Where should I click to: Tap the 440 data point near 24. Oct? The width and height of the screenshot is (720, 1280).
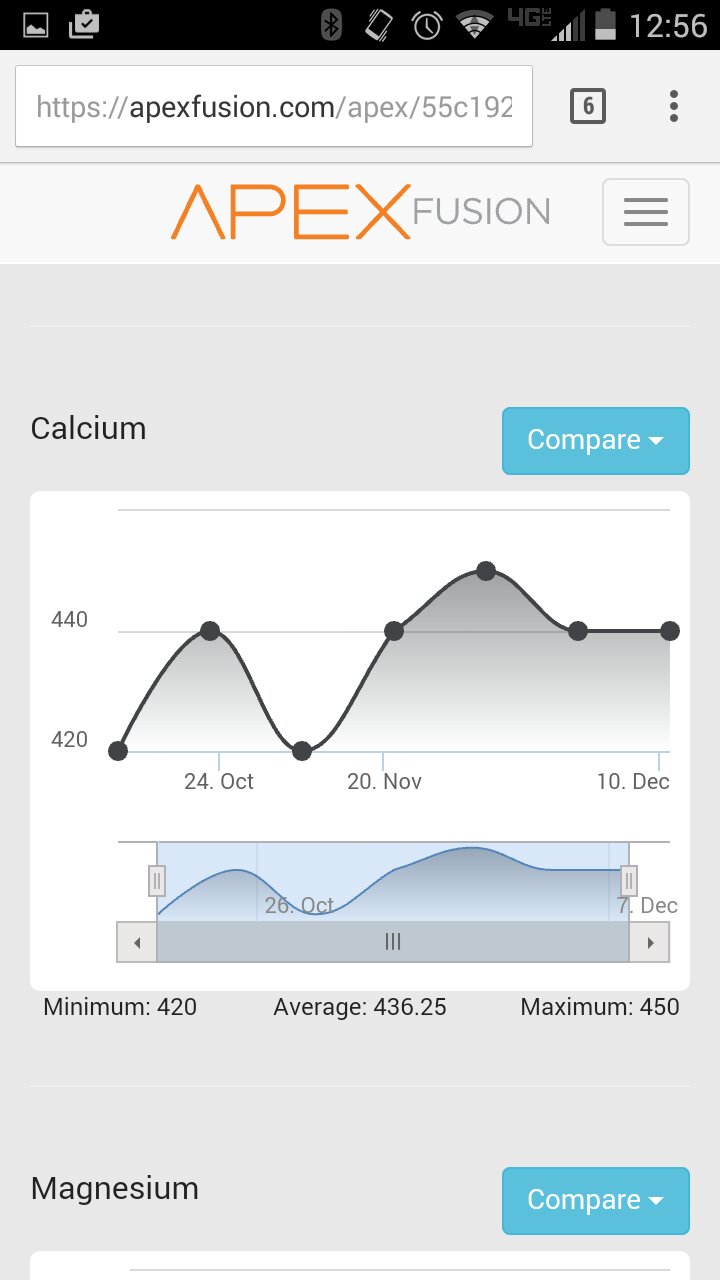[x=210, y=631]
